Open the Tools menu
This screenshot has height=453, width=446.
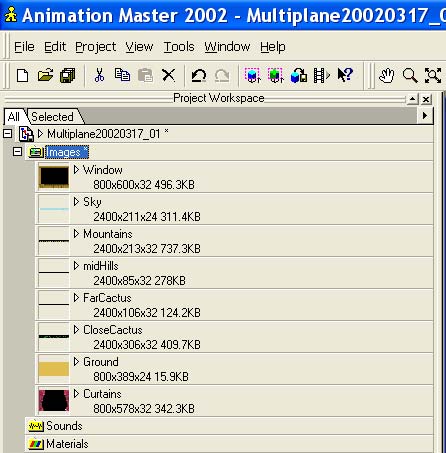point(179,47)
